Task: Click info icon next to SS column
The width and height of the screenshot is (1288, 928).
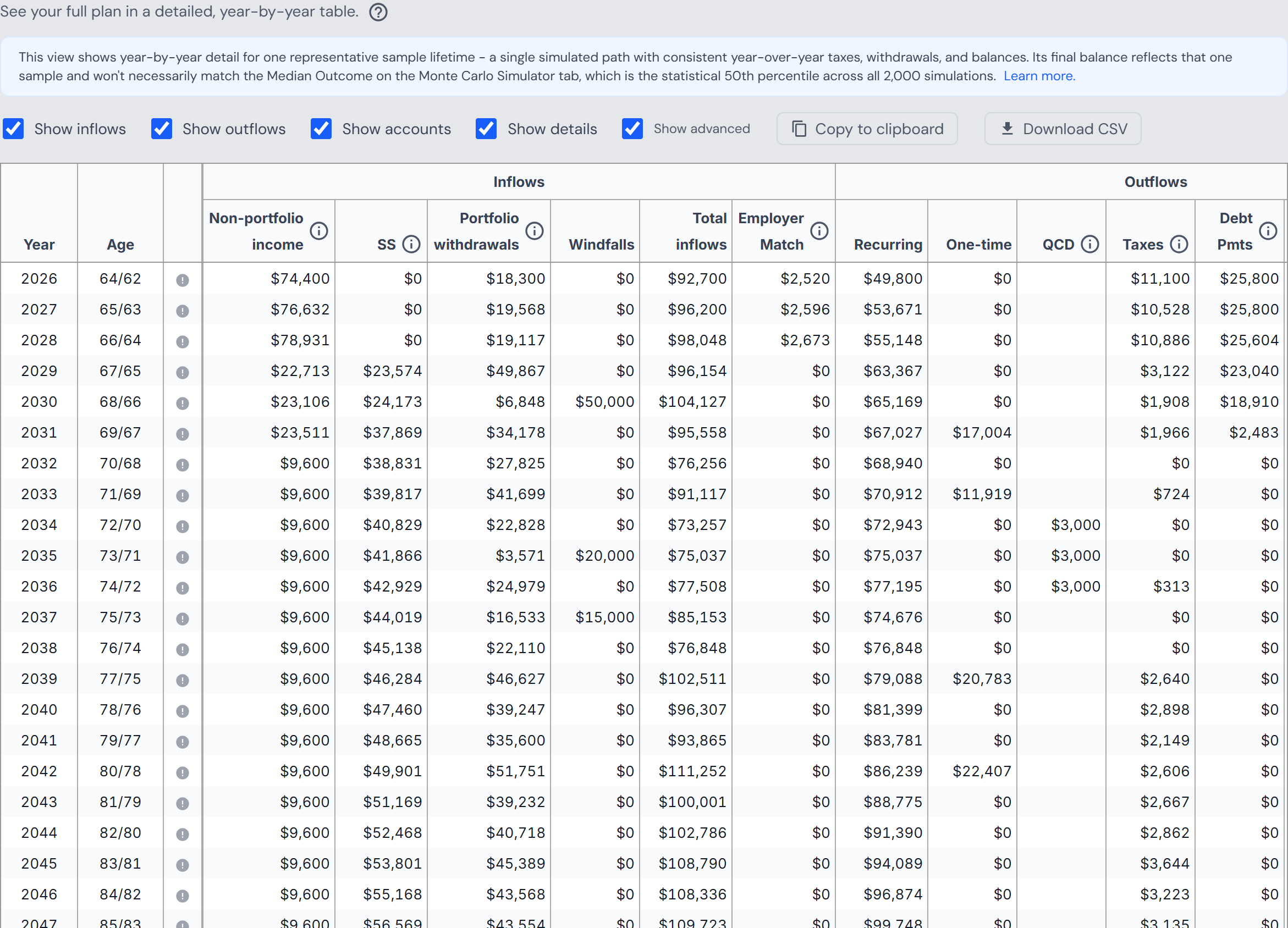Action: pyautogui.click(x=411, y=245)
